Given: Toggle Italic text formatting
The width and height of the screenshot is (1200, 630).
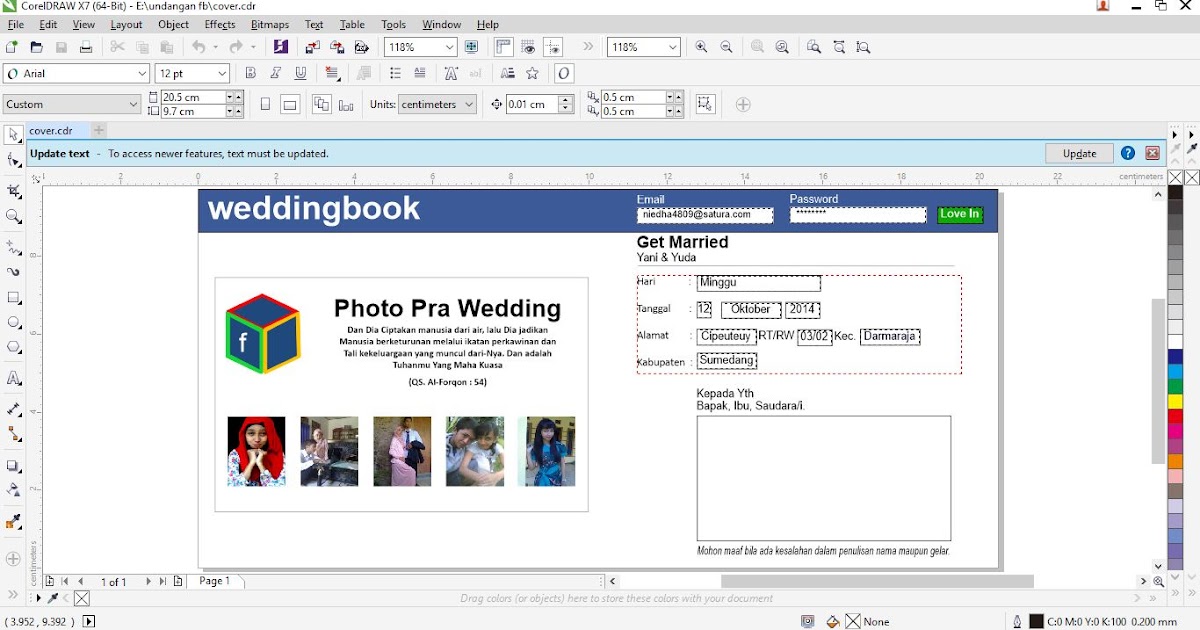Looking at the screenshot, I should click(x=276, y=73).
